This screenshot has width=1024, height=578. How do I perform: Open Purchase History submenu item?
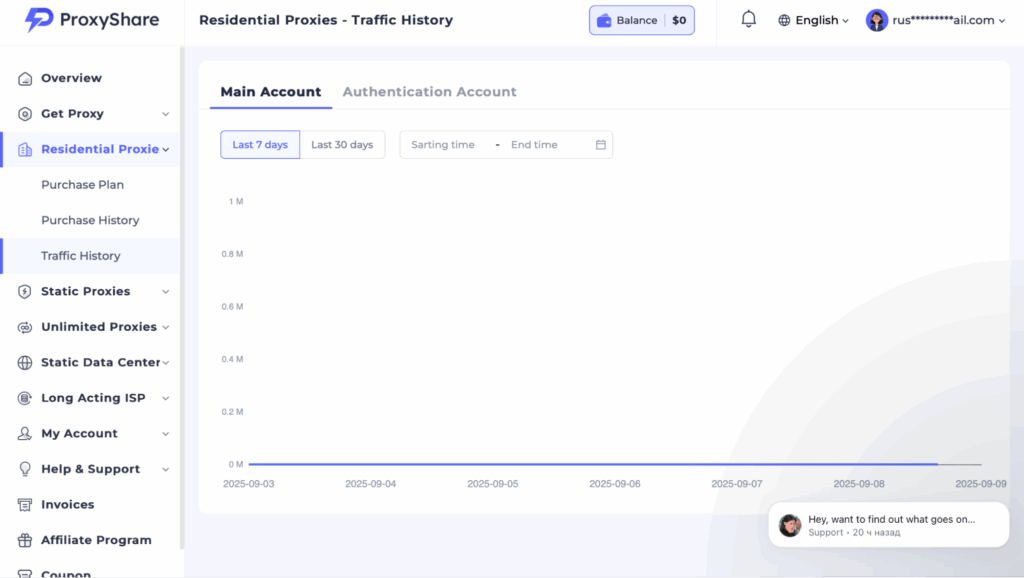pos(90,220)
